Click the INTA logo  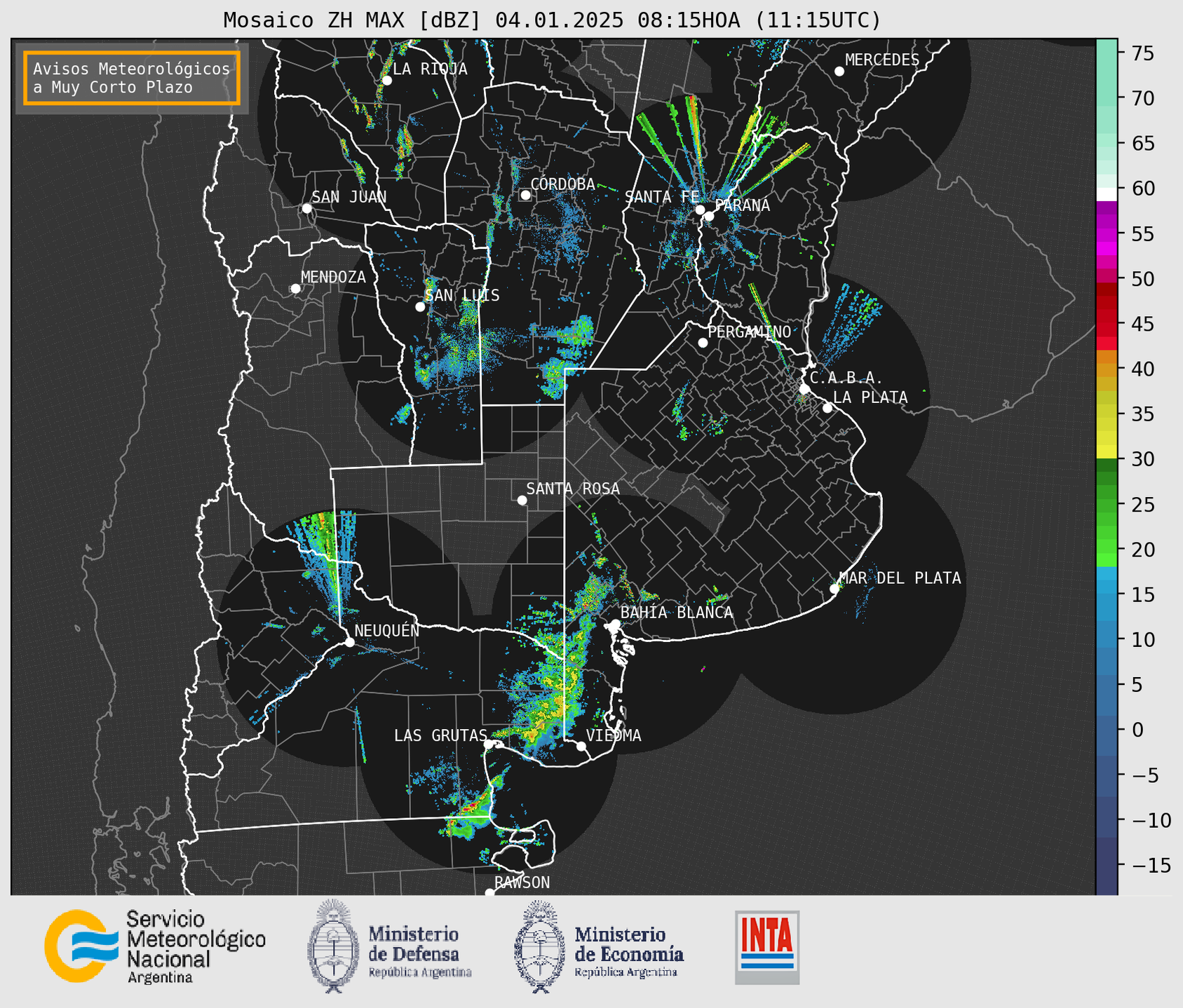tap(767, 947)
